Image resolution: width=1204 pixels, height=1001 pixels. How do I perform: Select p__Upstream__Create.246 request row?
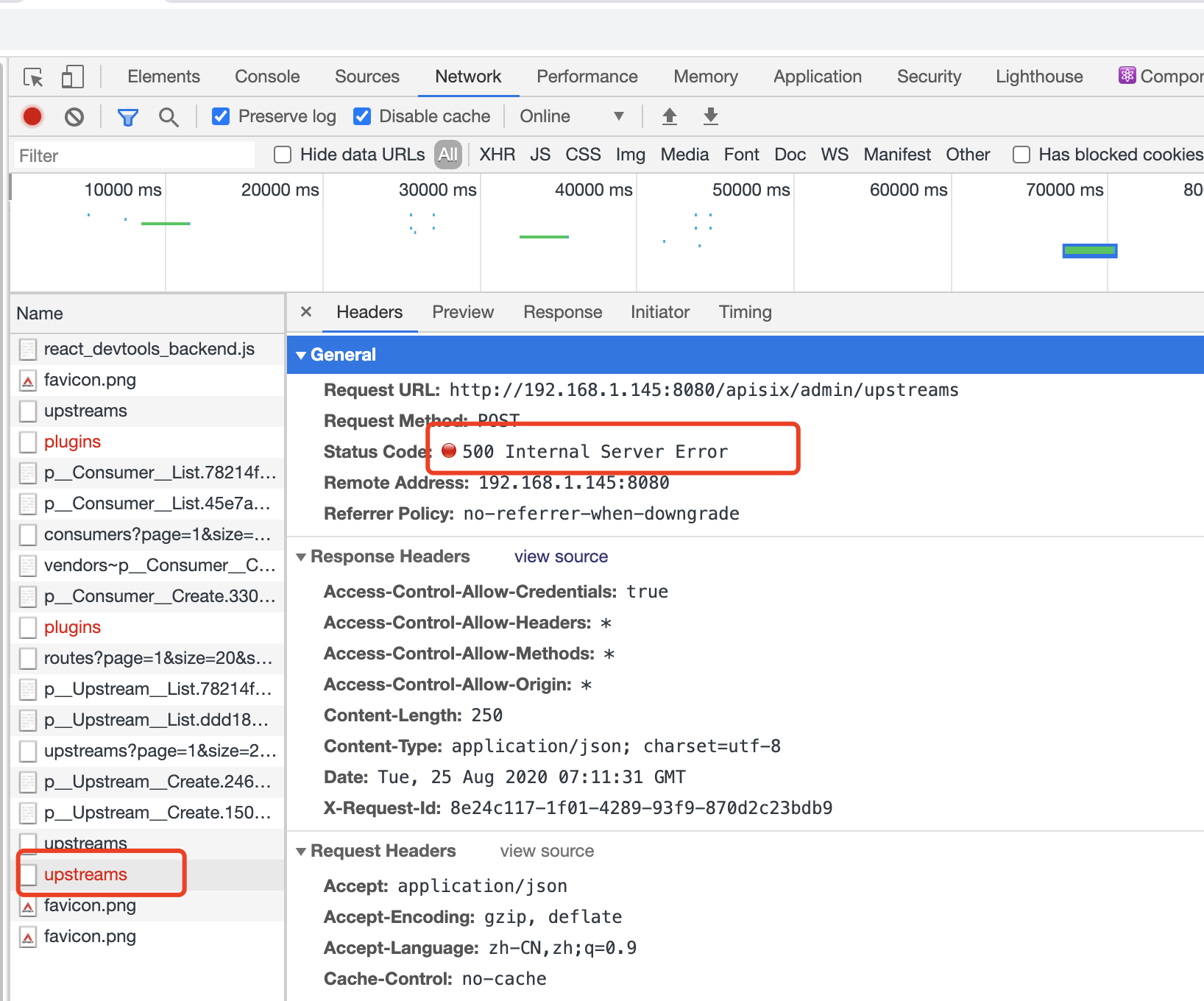pos(147,782)
